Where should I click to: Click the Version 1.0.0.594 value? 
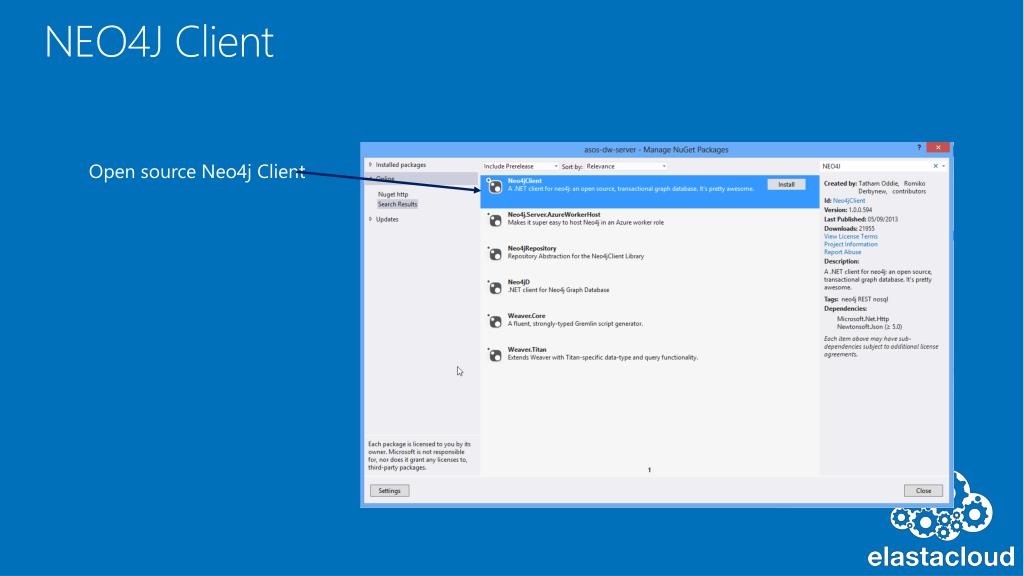click(860, 210)
